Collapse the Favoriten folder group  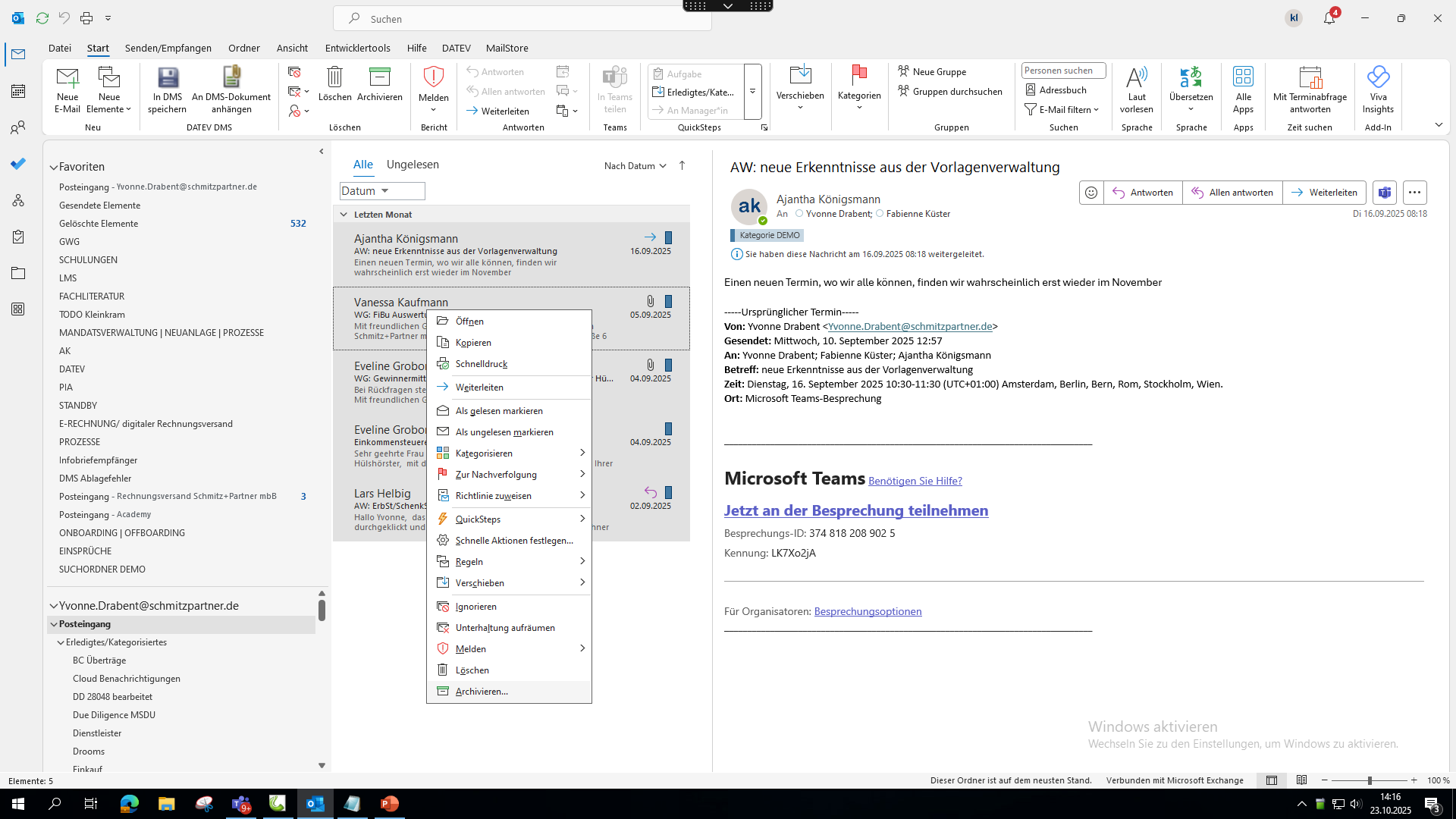54,167
